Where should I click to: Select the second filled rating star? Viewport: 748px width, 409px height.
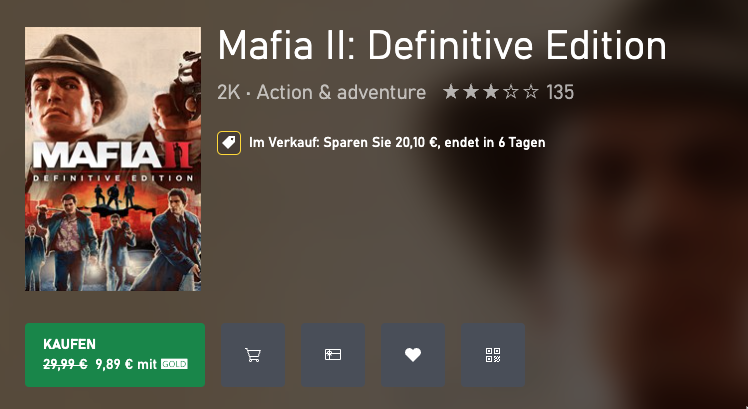coord(471,92)
